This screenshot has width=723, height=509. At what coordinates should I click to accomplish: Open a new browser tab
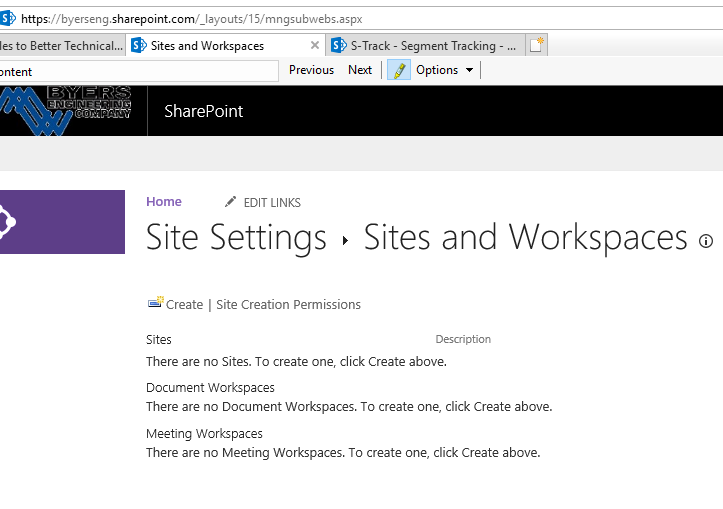click(x=538, y=45)
